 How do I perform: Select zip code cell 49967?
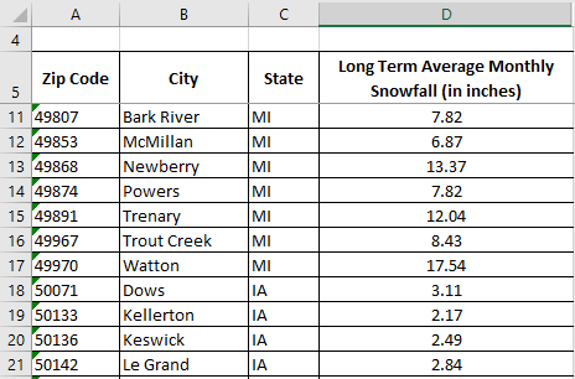76,240
